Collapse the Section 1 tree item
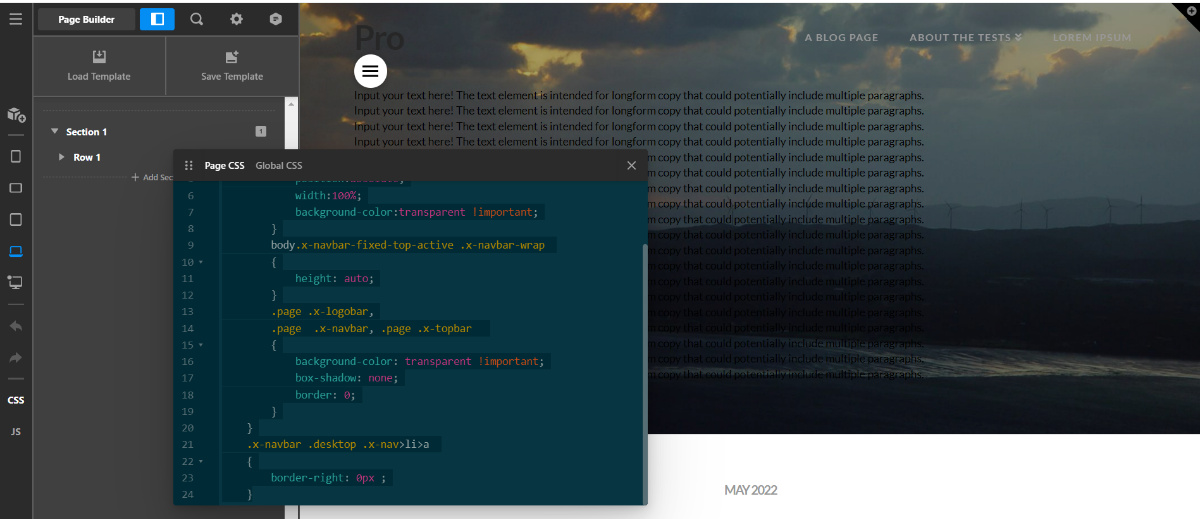 [55, 132]
